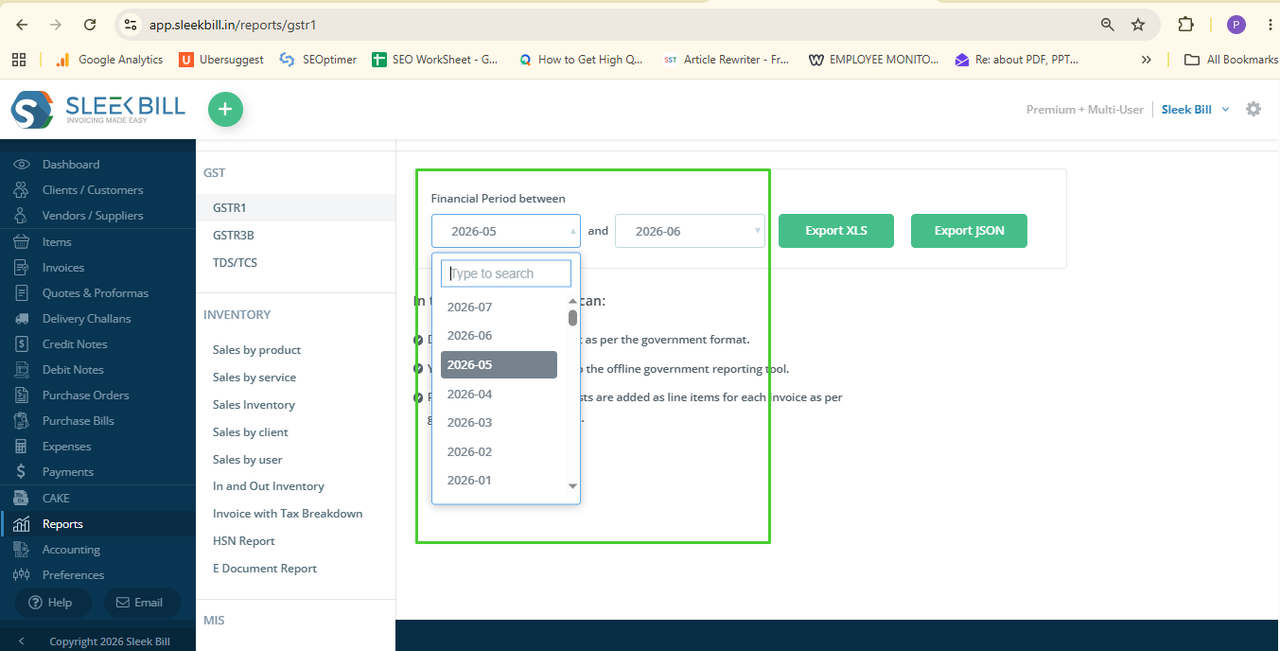Open the Sales by client report
This screenshot has width=1280, height=651.
tap(250, 432)
